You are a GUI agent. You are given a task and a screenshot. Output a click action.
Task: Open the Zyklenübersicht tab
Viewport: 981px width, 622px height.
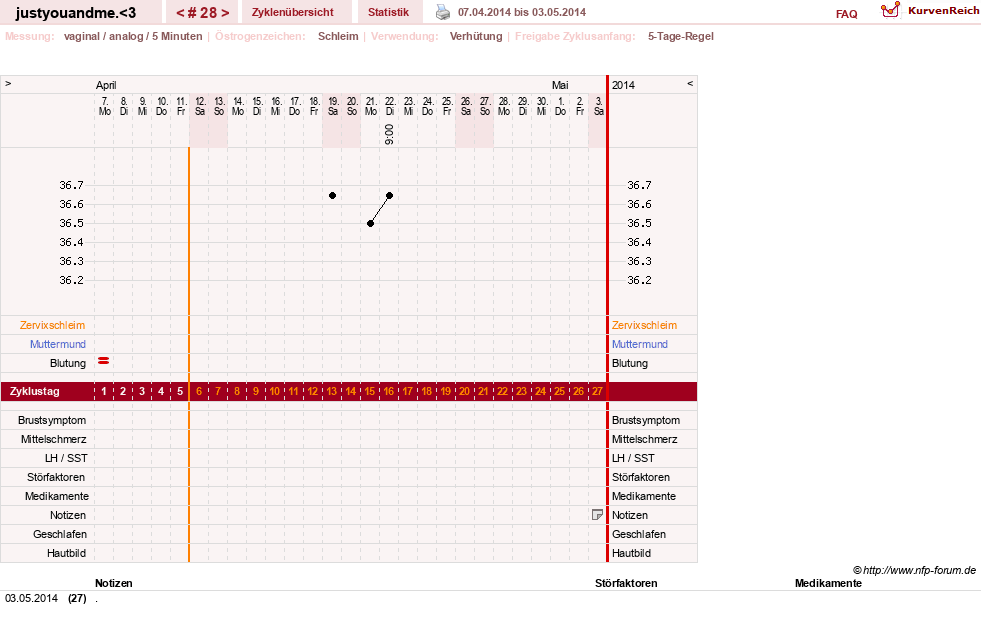(293, 12)
